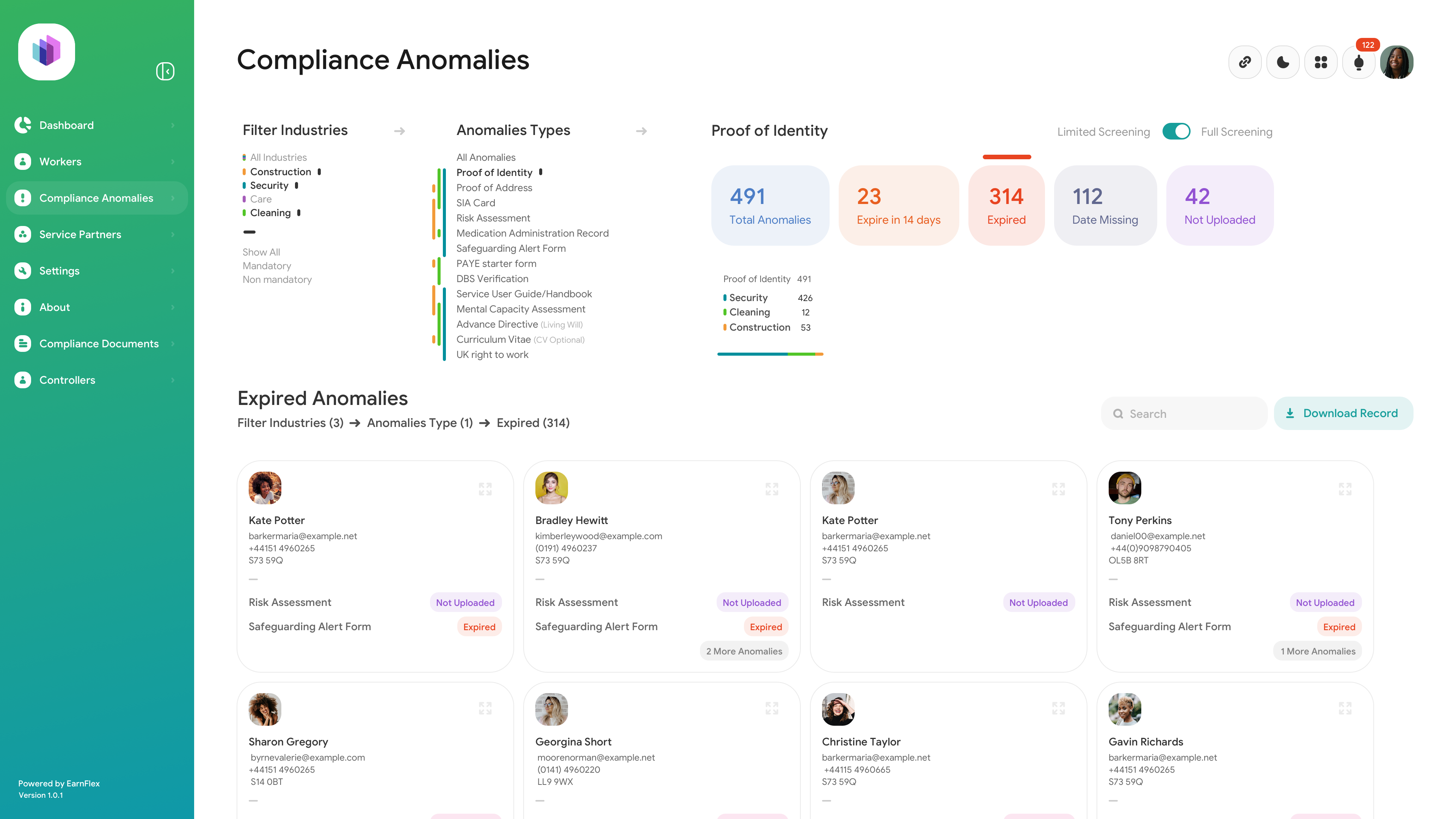Toggle Limited/Full Screening switch
Viewport: 1456px width, 819px height.
click(x=1176, y=131)
